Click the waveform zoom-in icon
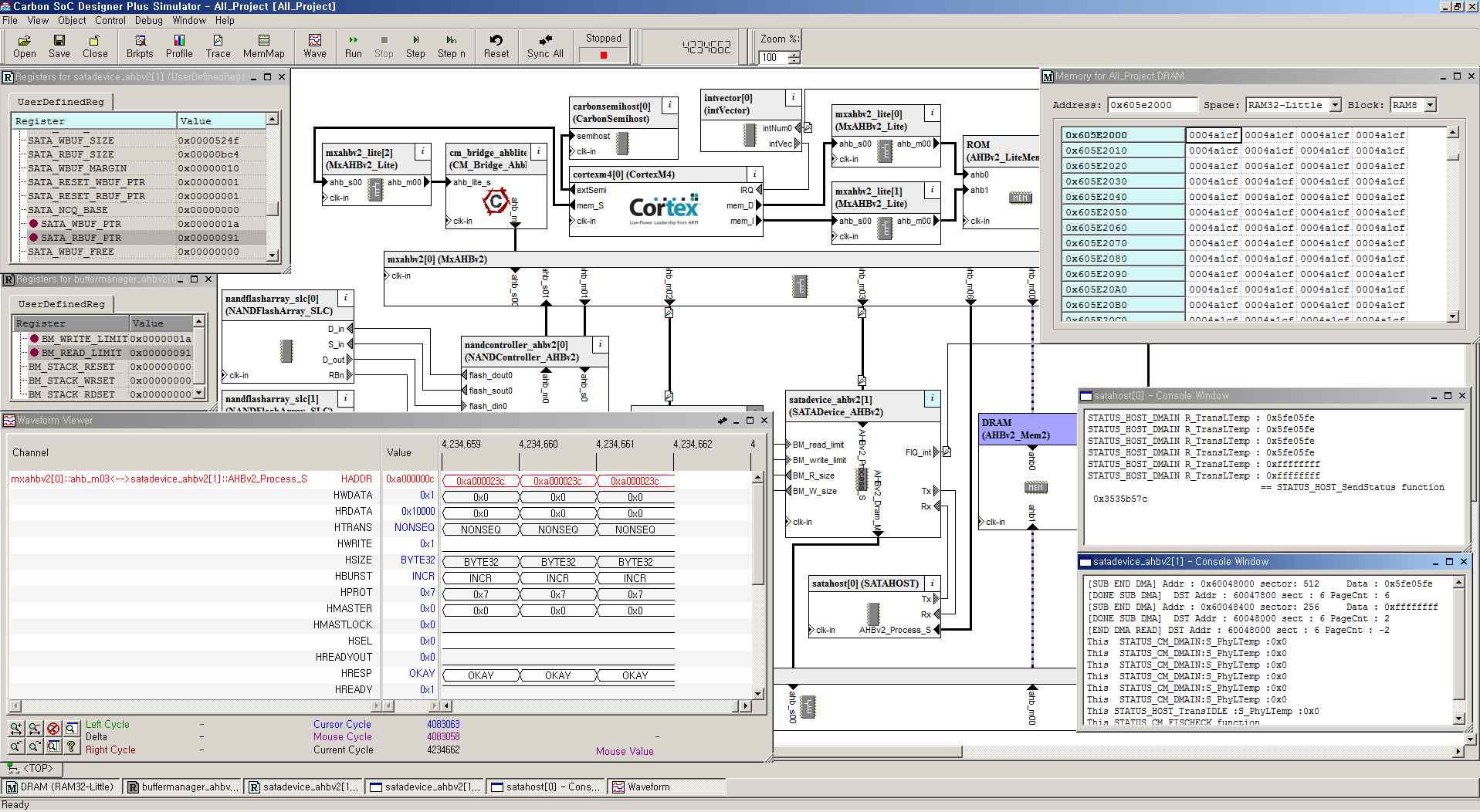 16,729
